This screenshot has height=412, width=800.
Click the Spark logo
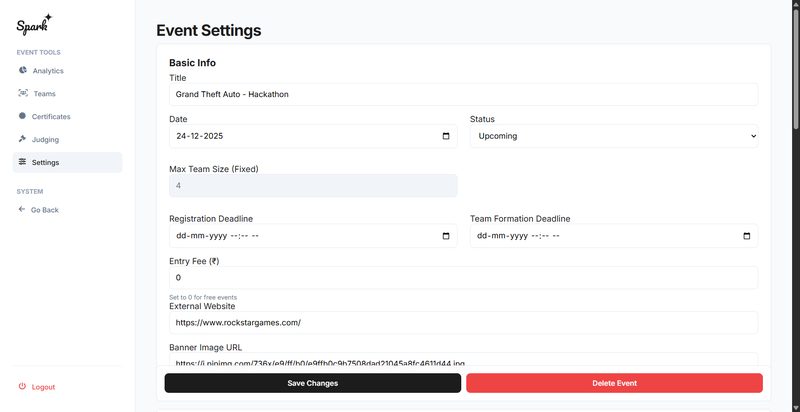click(x=34, y=25)
